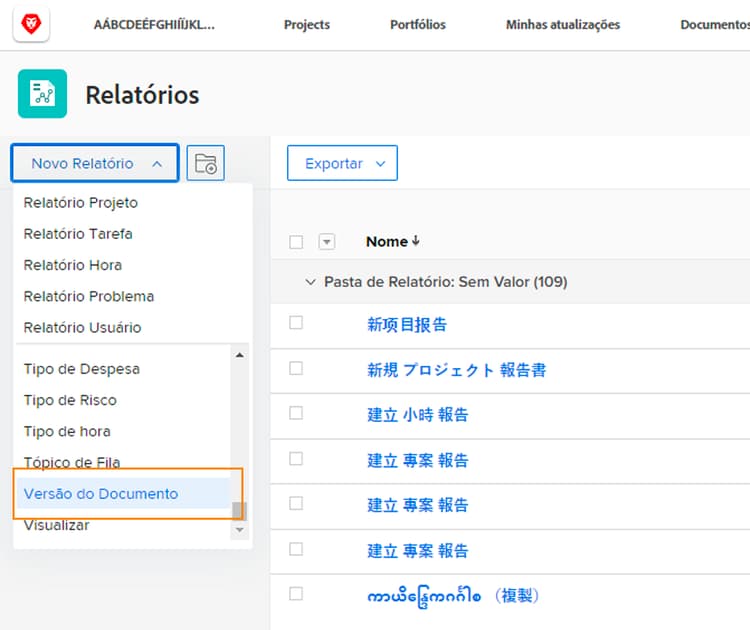
Task: Tick the first 建立 專案 報告 row's checkbox
Action: pyautogui.click(x=296, y=459)
